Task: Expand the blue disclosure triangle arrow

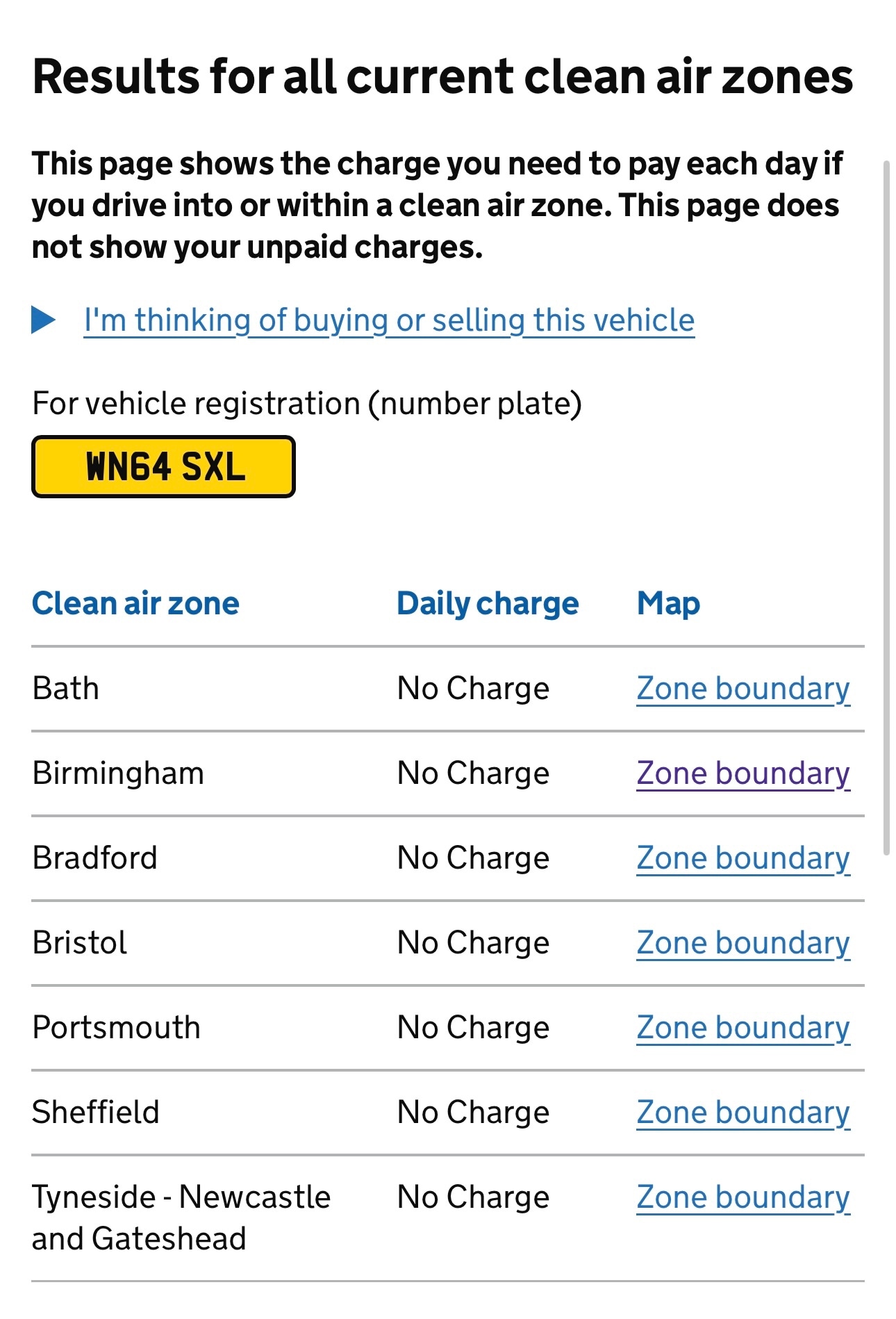Action: pyautogui.click(x=43, y=320)
